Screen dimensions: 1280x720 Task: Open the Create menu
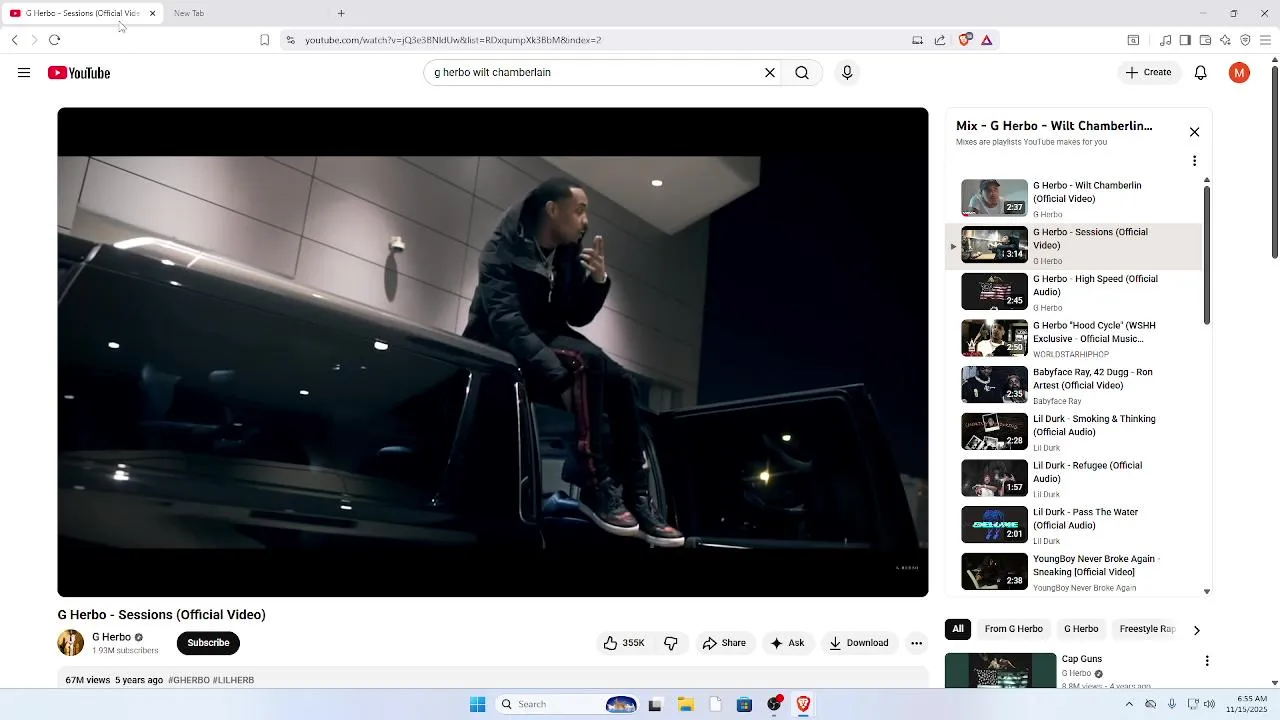tap(1148, 72)
